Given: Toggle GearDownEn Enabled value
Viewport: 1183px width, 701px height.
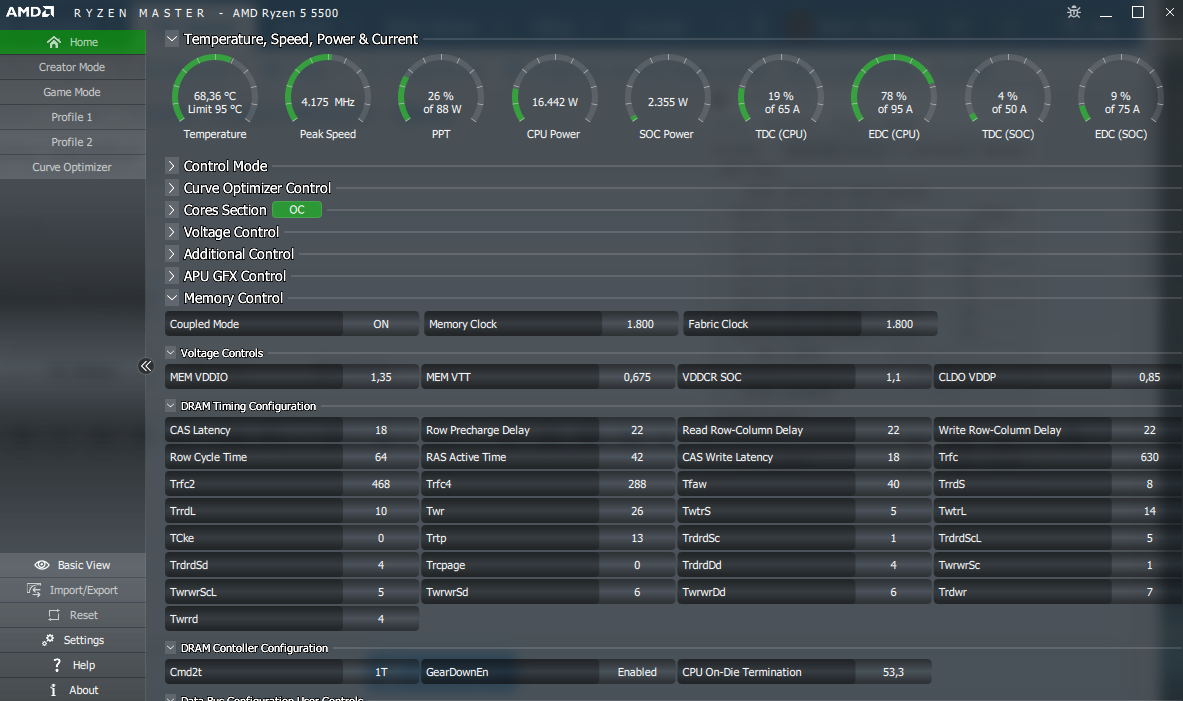Looking at the screenshot, I should point(637,672).
